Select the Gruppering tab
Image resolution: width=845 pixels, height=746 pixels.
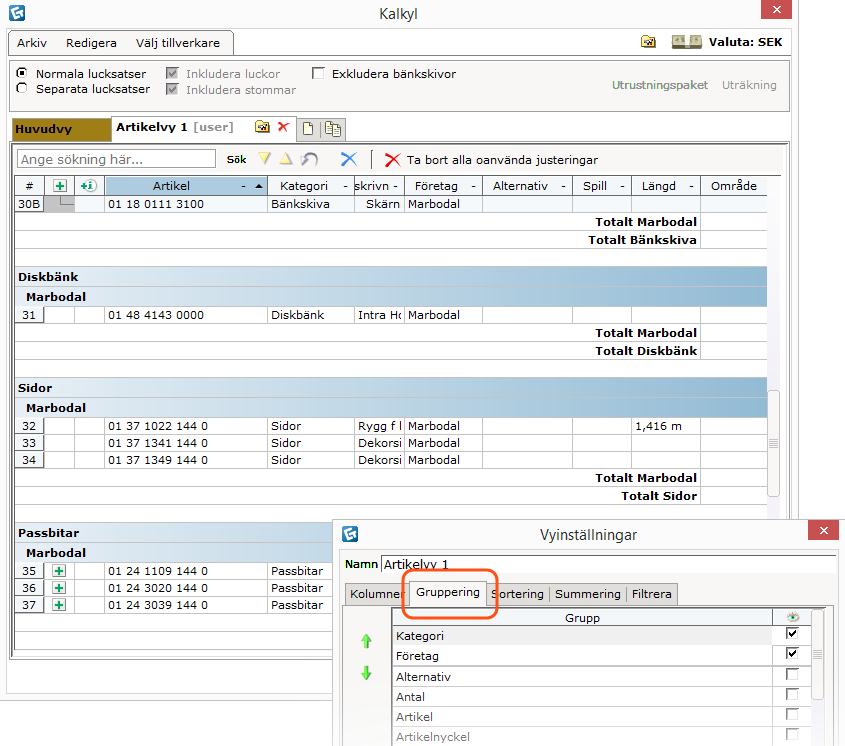pos(448,592)
